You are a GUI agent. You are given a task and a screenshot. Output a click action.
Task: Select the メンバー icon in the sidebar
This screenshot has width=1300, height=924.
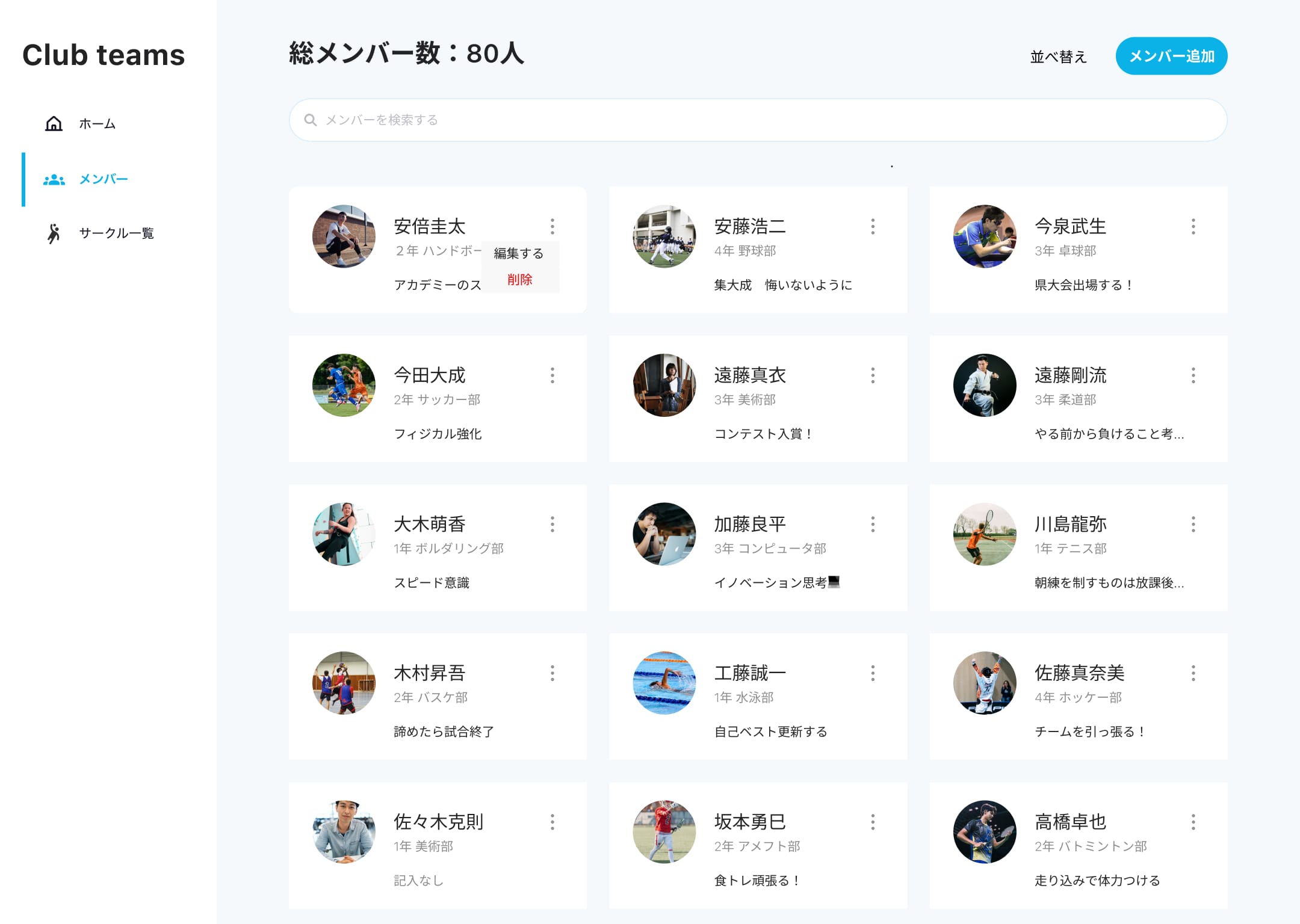coord(53,179)
